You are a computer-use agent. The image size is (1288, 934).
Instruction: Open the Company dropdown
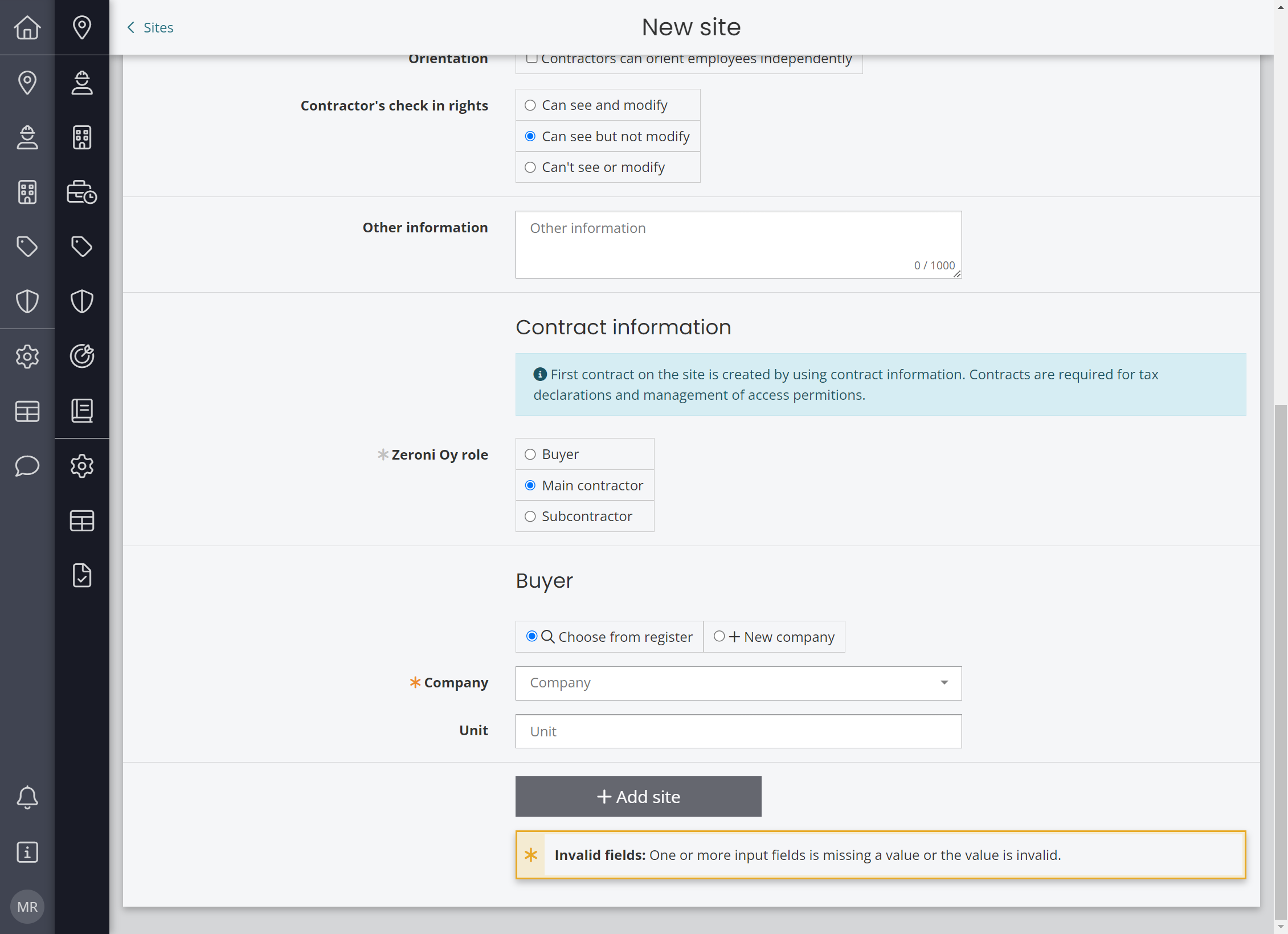coord(738,683)
